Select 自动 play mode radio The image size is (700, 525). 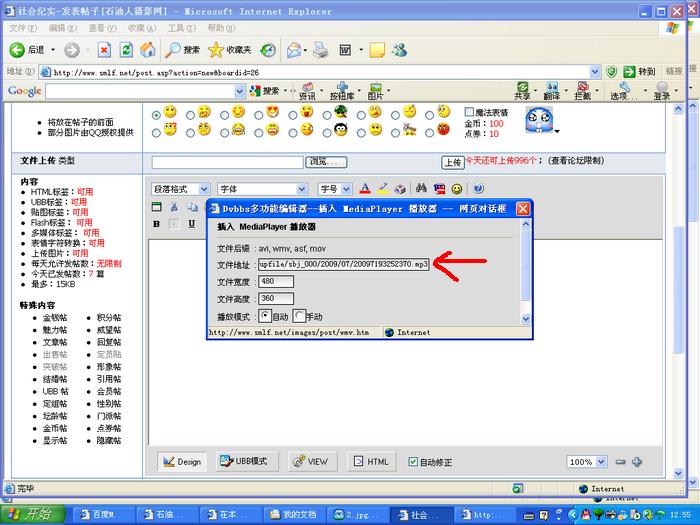tap(265, 316)
